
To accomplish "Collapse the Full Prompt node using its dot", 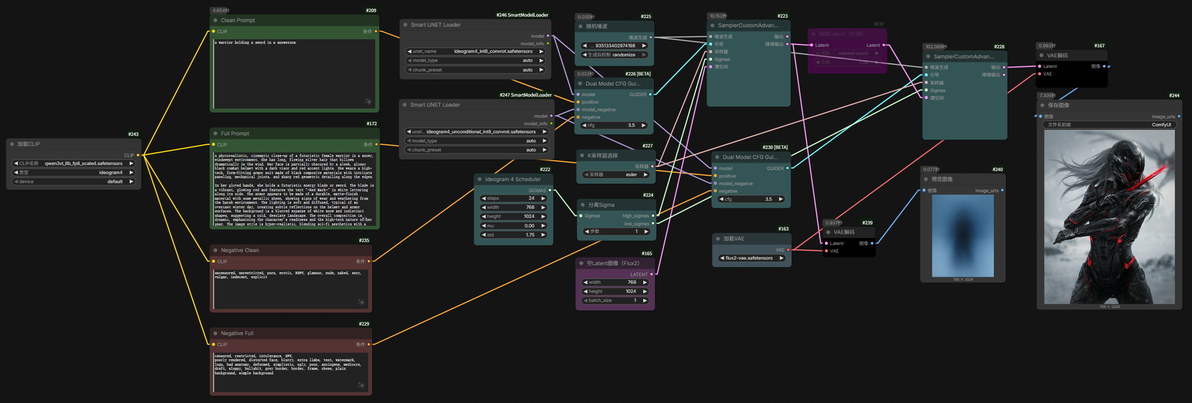I will 215,134.
